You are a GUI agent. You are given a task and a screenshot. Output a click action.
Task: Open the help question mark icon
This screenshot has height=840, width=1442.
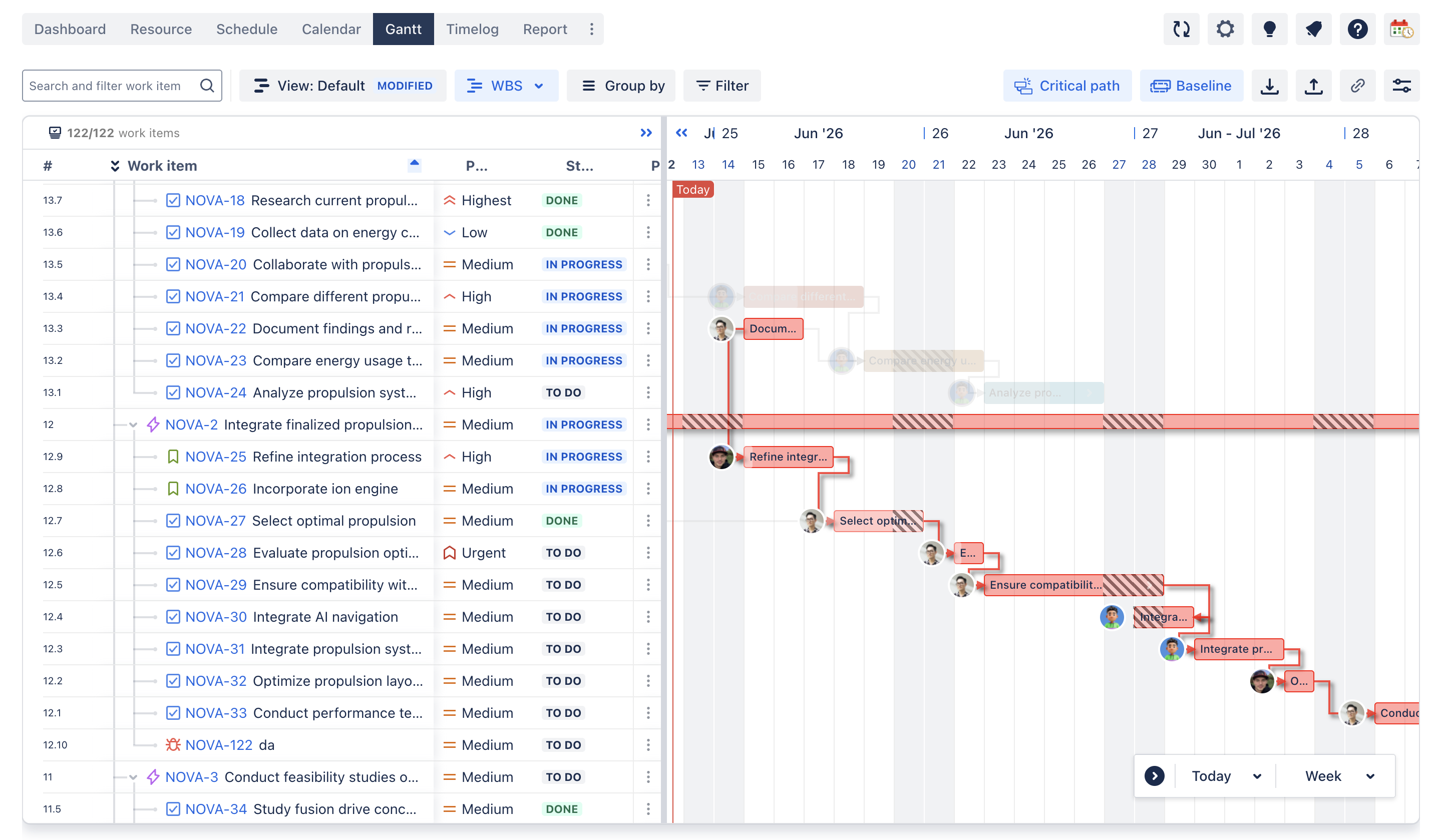(1357, 29)
